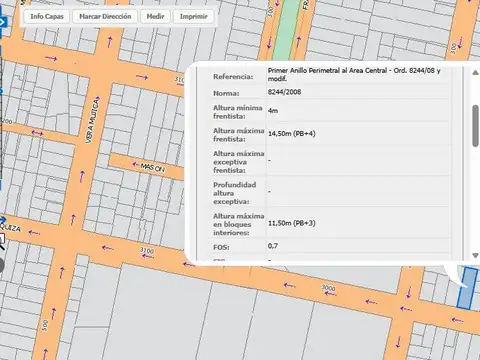Click Altura máxima en bloques interiores label
480x360 pixels.
coord(239,224)
